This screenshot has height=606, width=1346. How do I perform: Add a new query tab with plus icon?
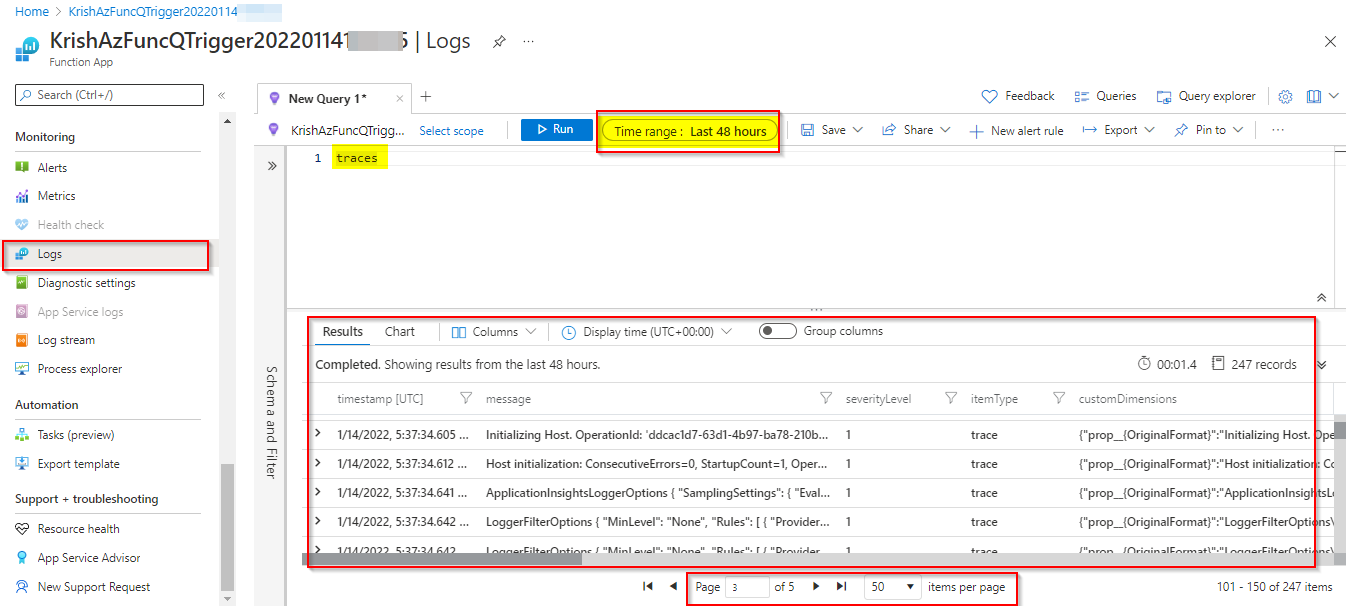point(425,97)
